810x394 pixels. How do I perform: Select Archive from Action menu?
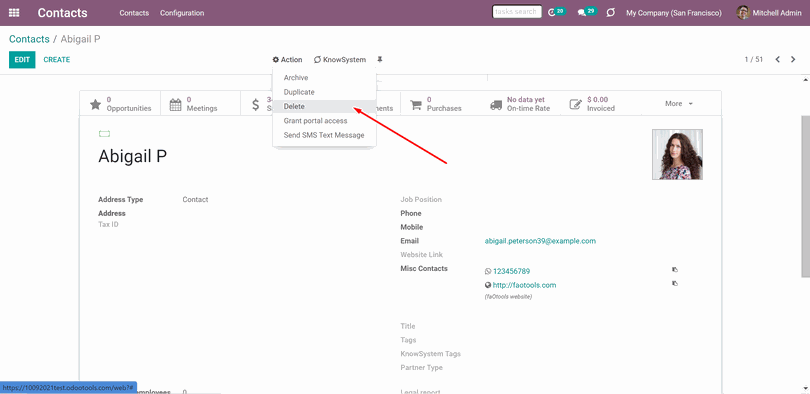324,77
